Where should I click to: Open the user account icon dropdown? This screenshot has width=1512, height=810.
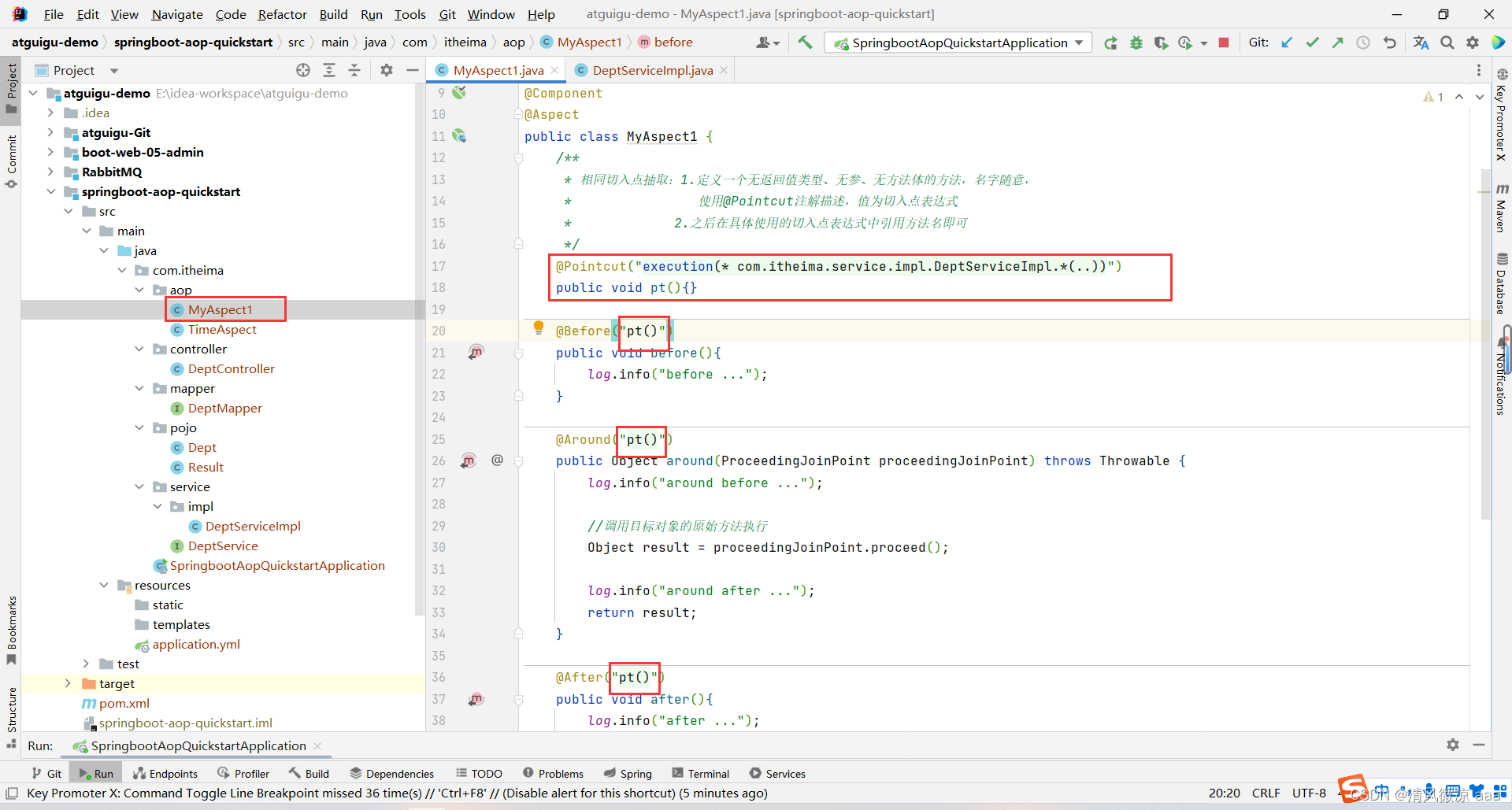pos(768,43)
